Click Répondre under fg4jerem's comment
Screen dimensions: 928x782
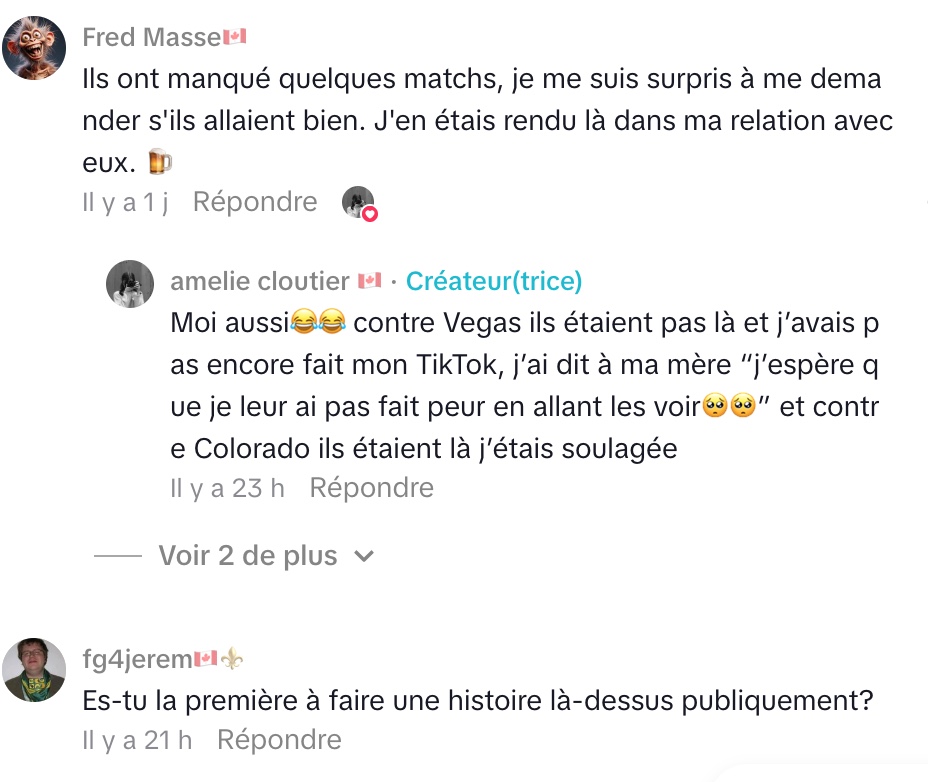click(279, 740)
